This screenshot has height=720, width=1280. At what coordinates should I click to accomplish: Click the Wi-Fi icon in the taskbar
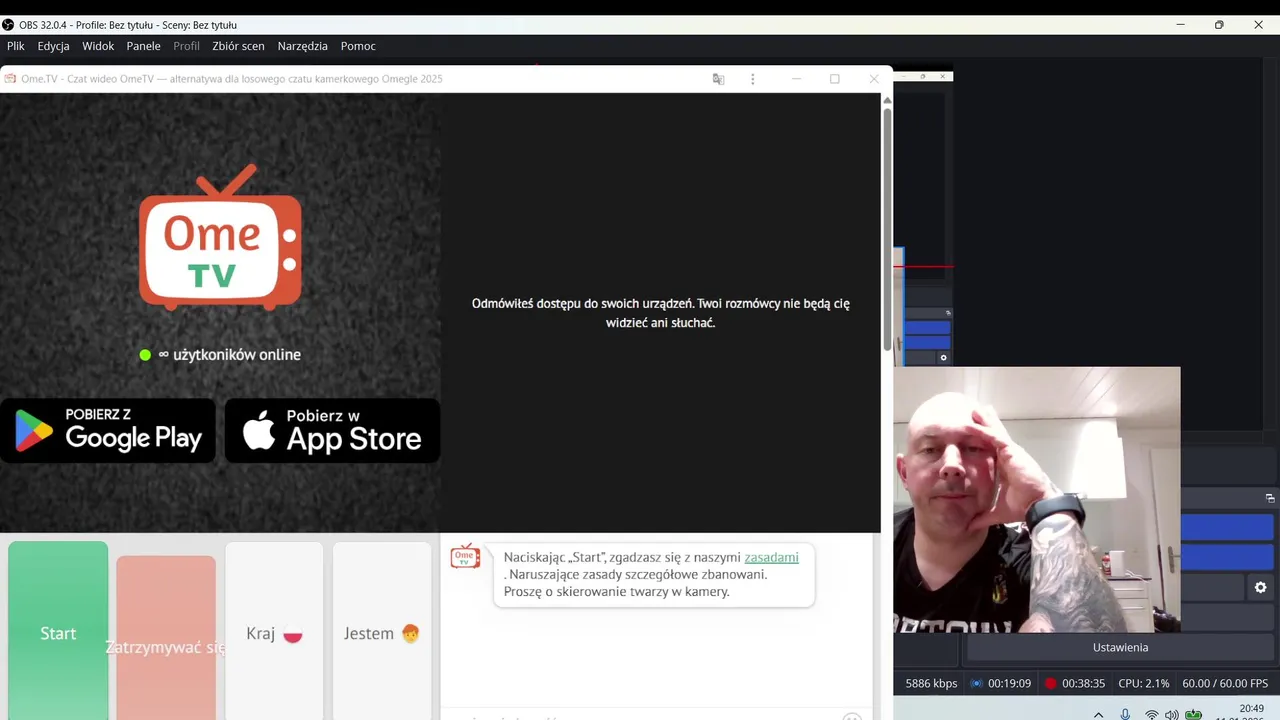1151,714
